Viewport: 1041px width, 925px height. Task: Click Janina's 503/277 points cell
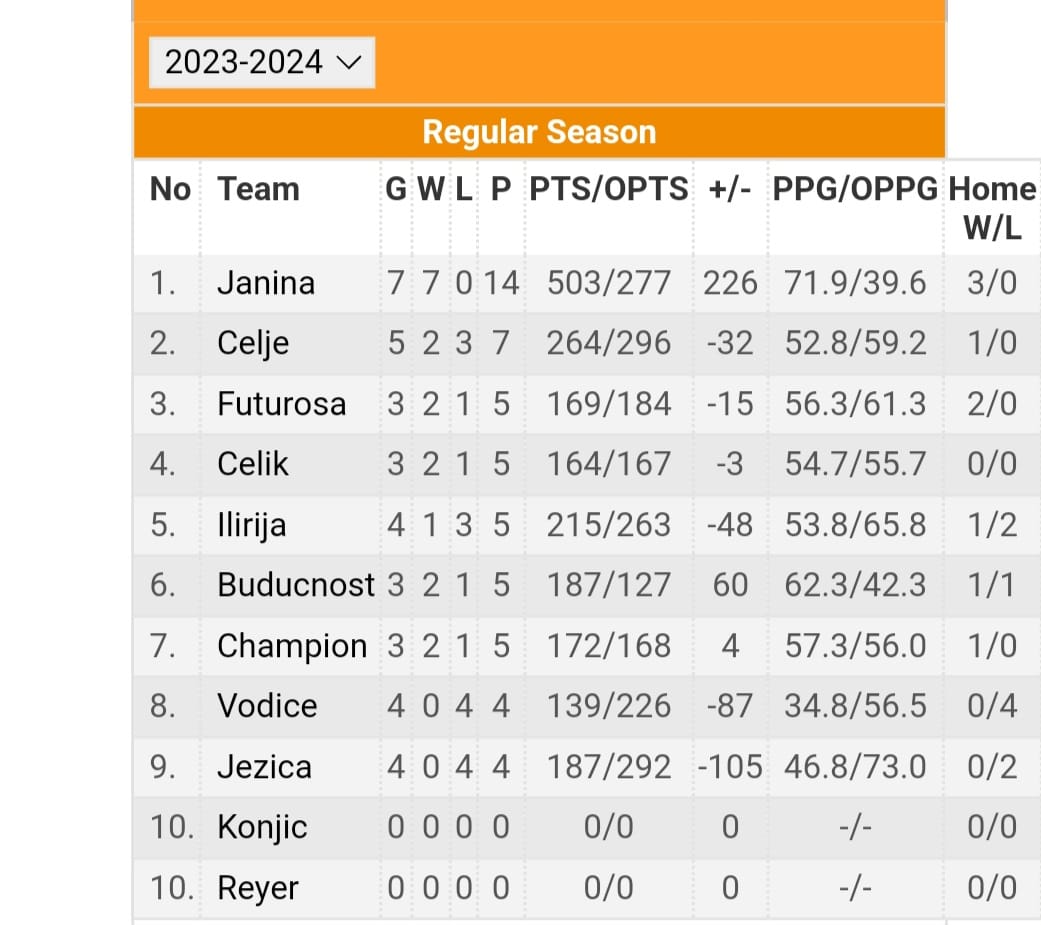pos(608,283)
